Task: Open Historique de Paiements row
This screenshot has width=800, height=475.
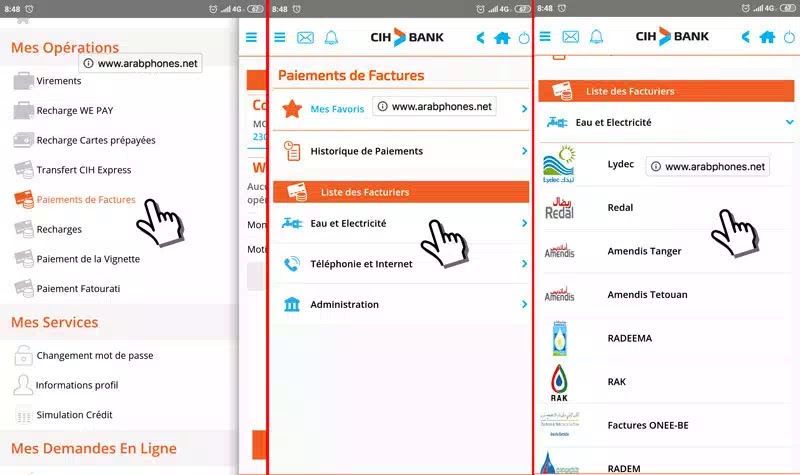Action: point(401,151)
